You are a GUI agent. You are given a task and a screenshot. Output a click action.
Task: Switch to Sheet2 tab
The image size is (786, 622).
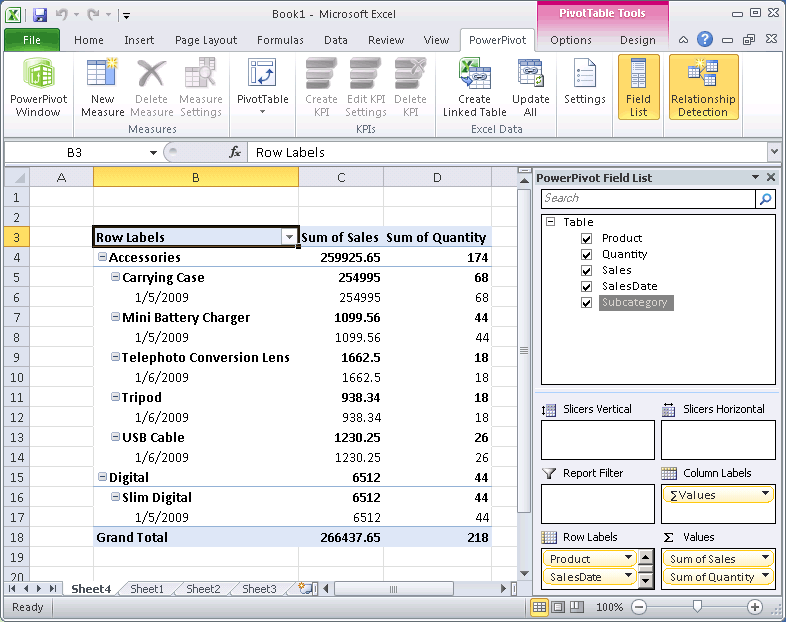pyautogui.click(x=203, y=589)
